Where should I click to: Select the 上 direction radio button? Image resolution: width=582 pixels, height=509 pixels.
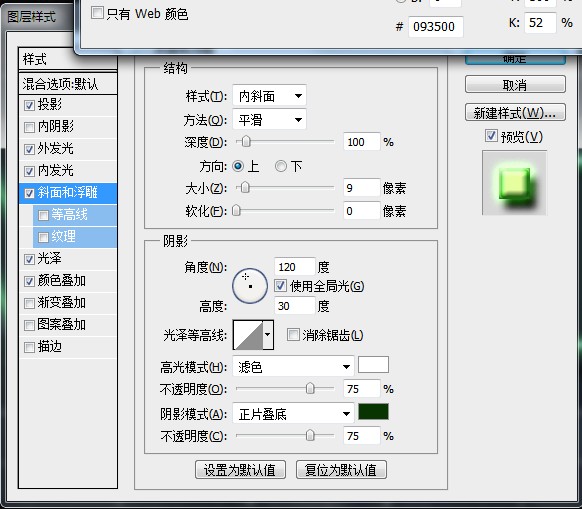coord(238,166)
